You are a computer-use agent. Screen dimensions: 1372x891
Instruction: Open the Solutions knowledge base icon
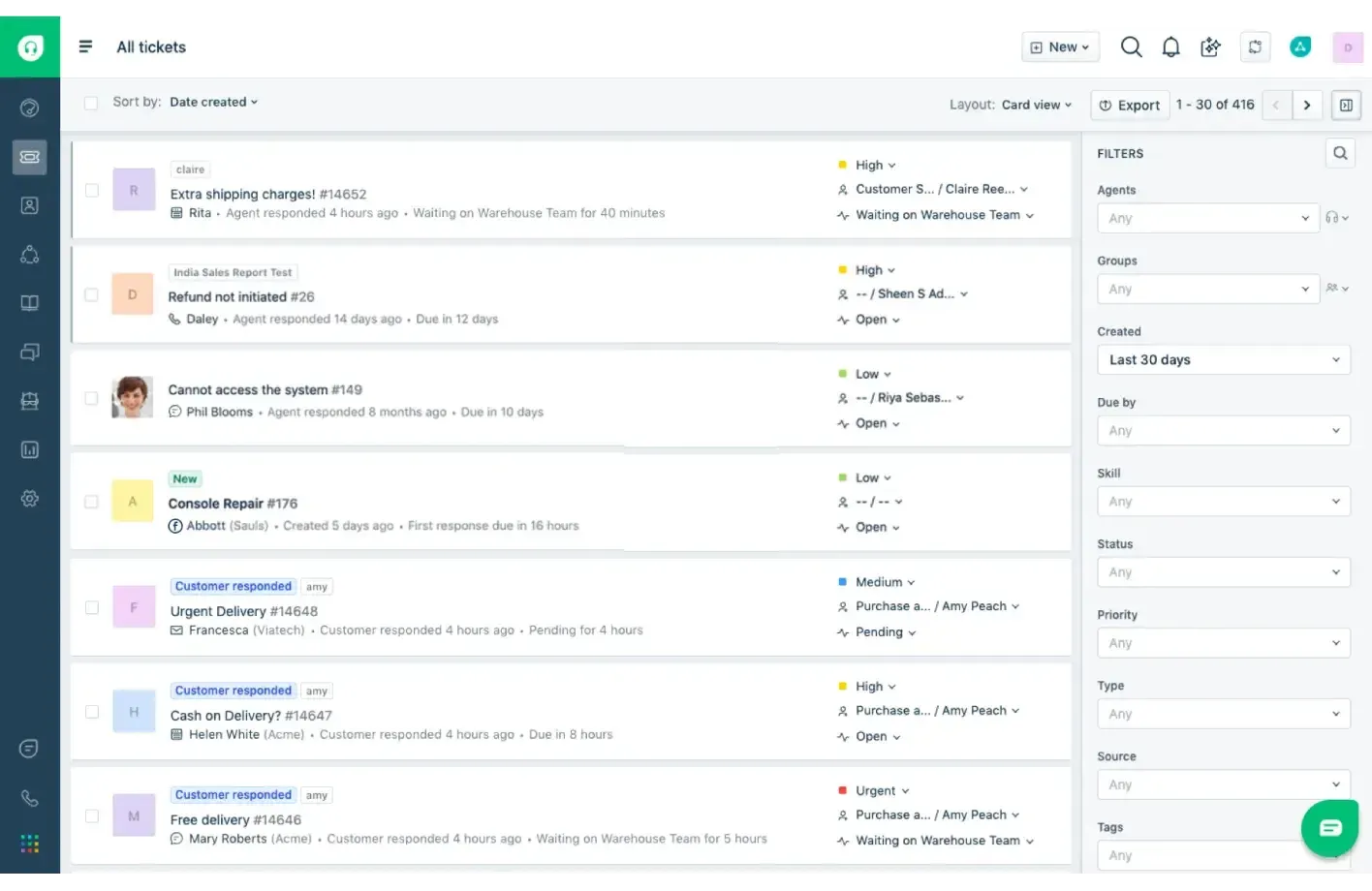[x=29, y=302]
